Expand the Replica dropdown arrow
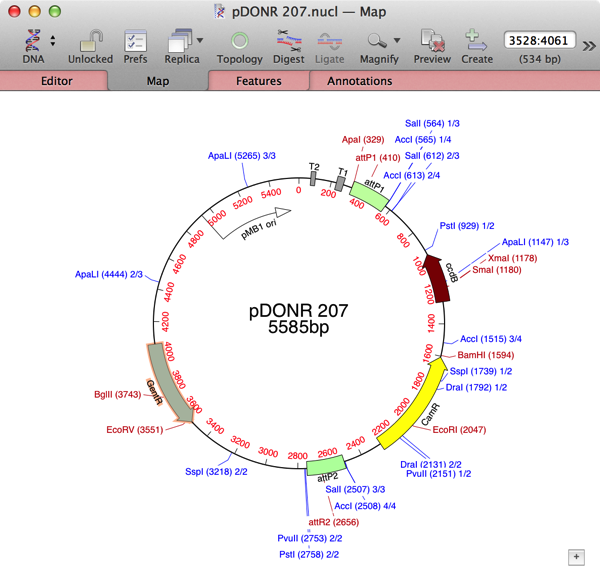 click(x=201, y=41)
